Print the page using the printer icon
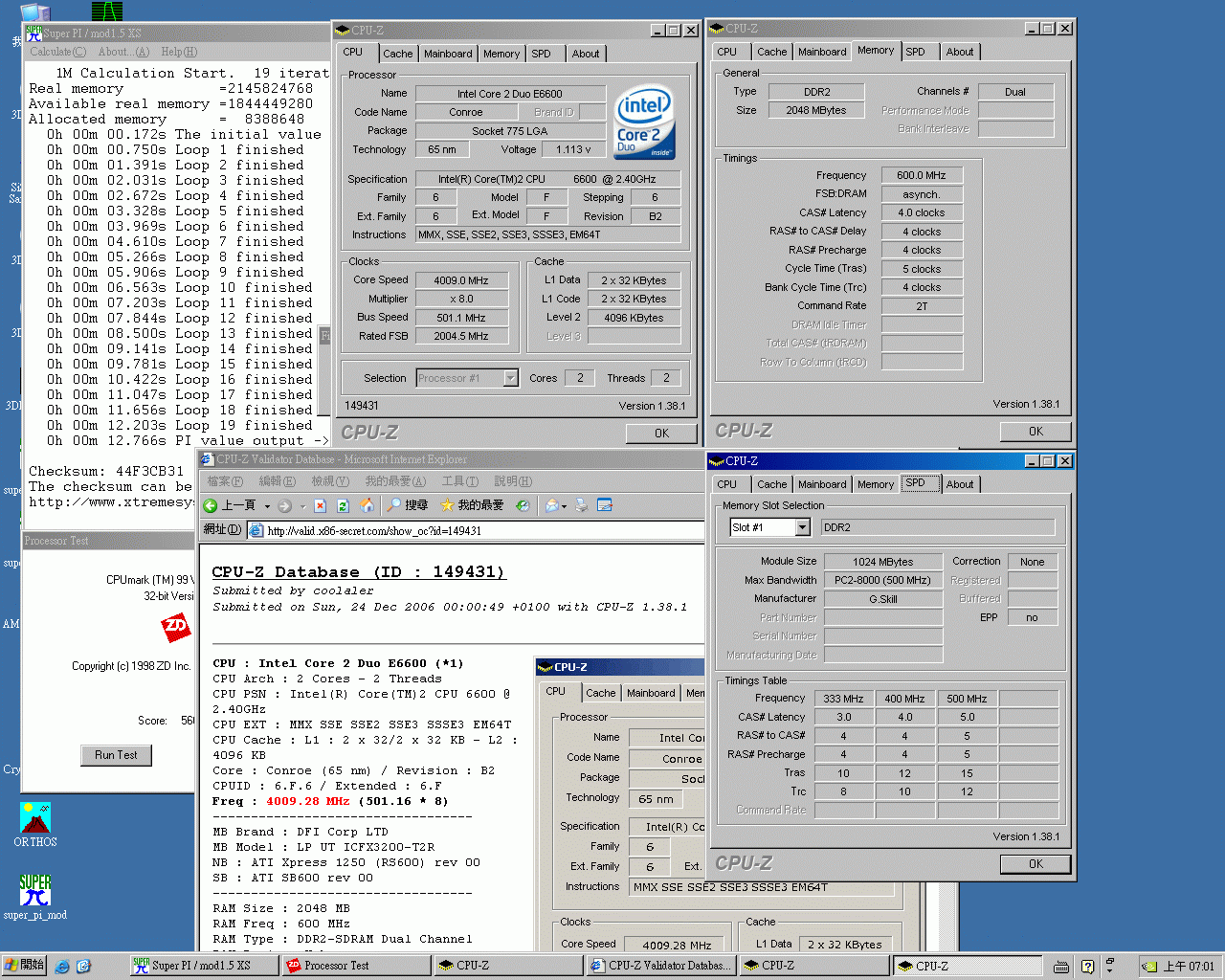The image size is (1225, 980). 582,505
